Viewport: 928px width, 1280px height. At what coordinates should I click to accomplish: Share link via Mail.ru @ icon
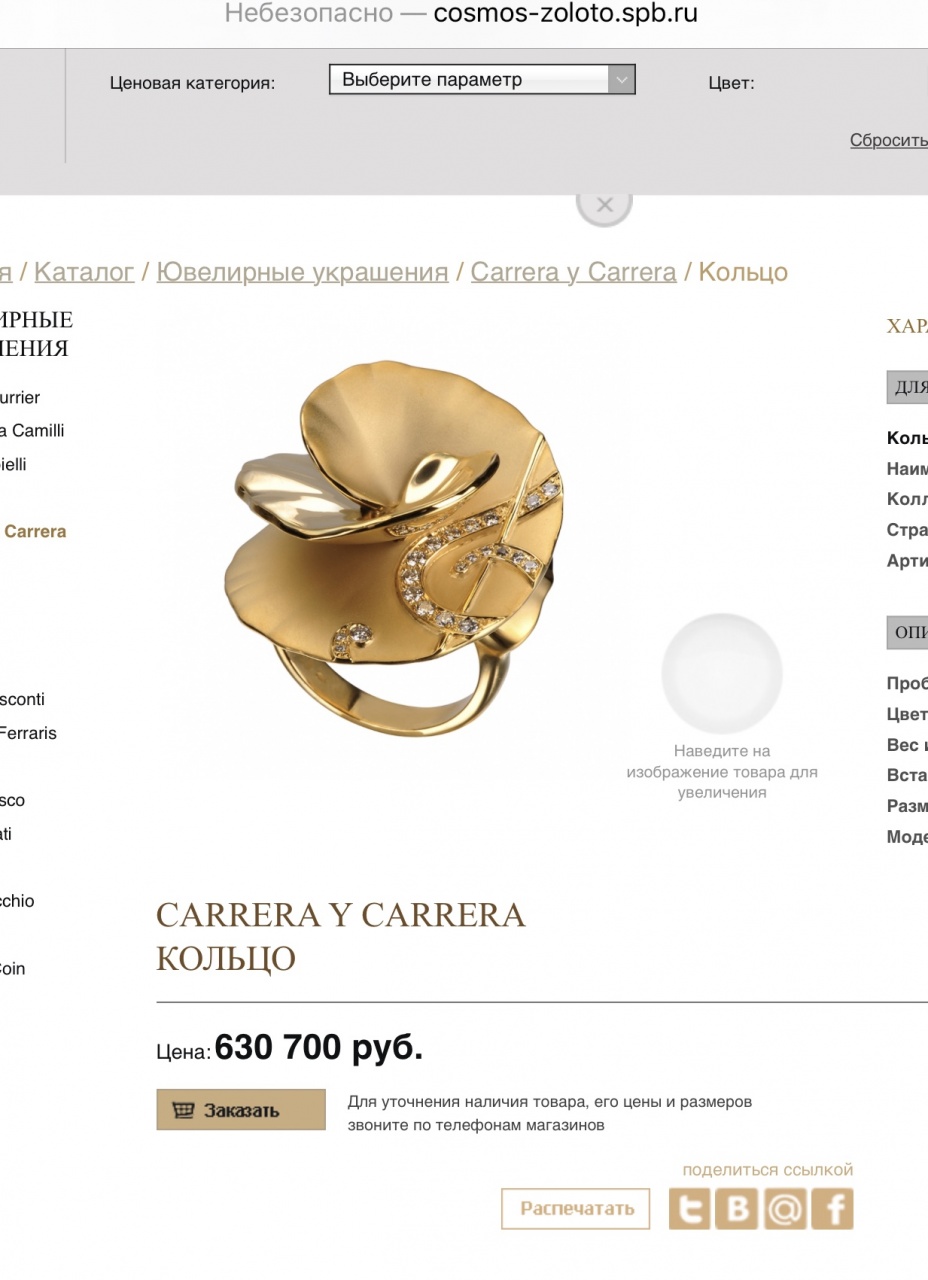click(x=785, y=1209)
